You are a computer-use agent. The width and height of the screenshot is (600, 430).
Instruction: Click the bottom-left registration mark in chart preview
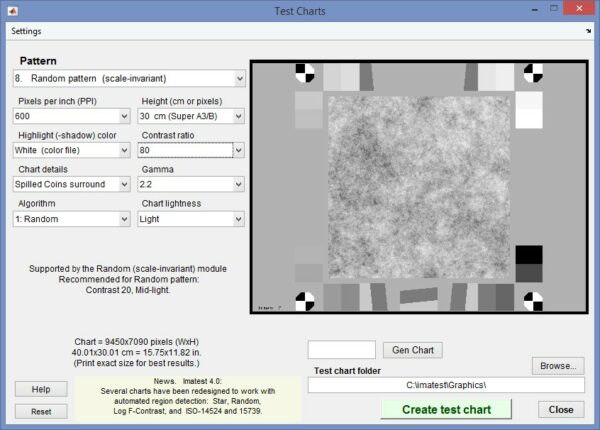(x=305, y=300)
